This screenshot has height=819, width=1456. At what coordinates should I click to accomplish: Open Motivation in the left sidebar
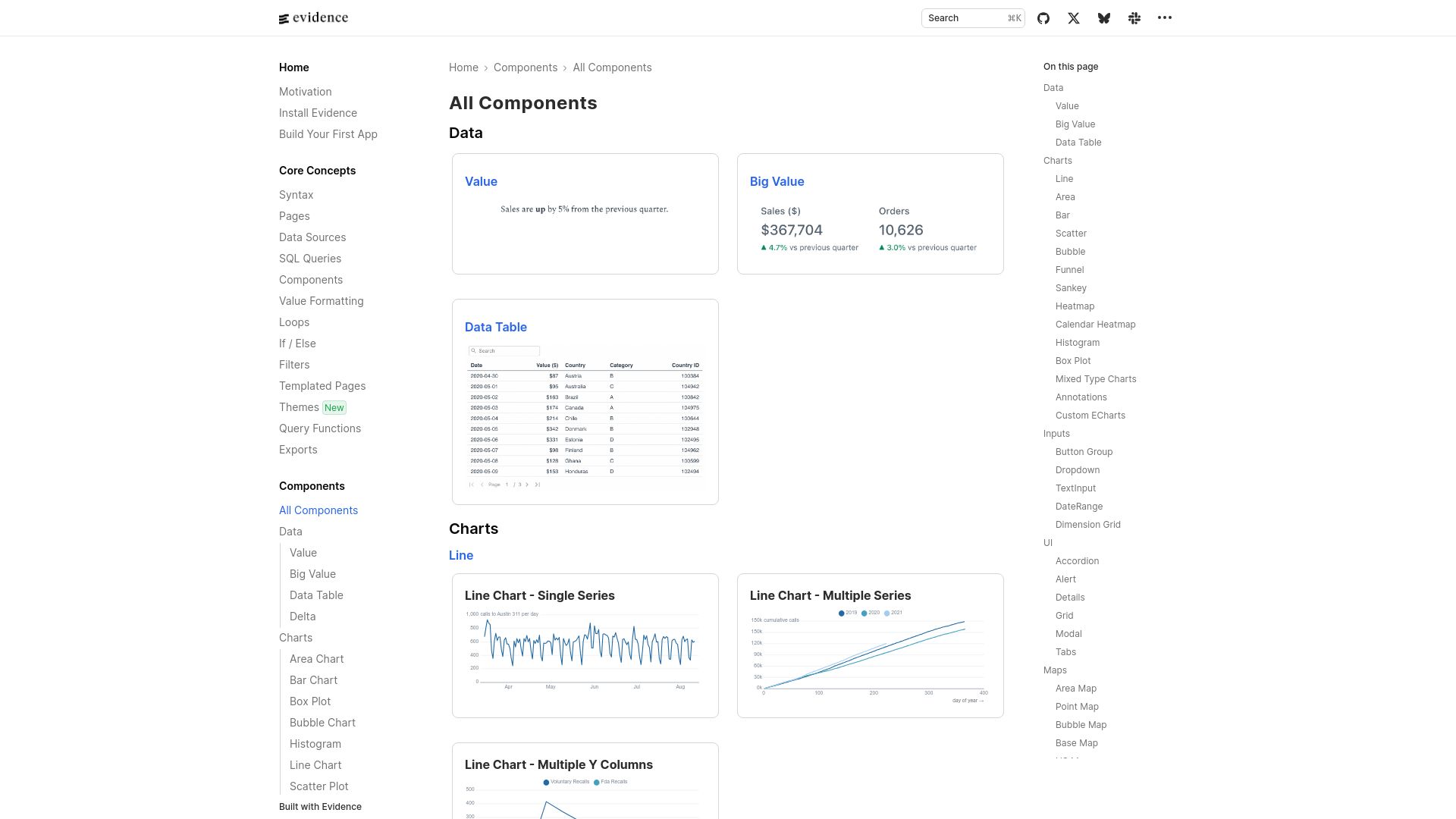[305, 92]
